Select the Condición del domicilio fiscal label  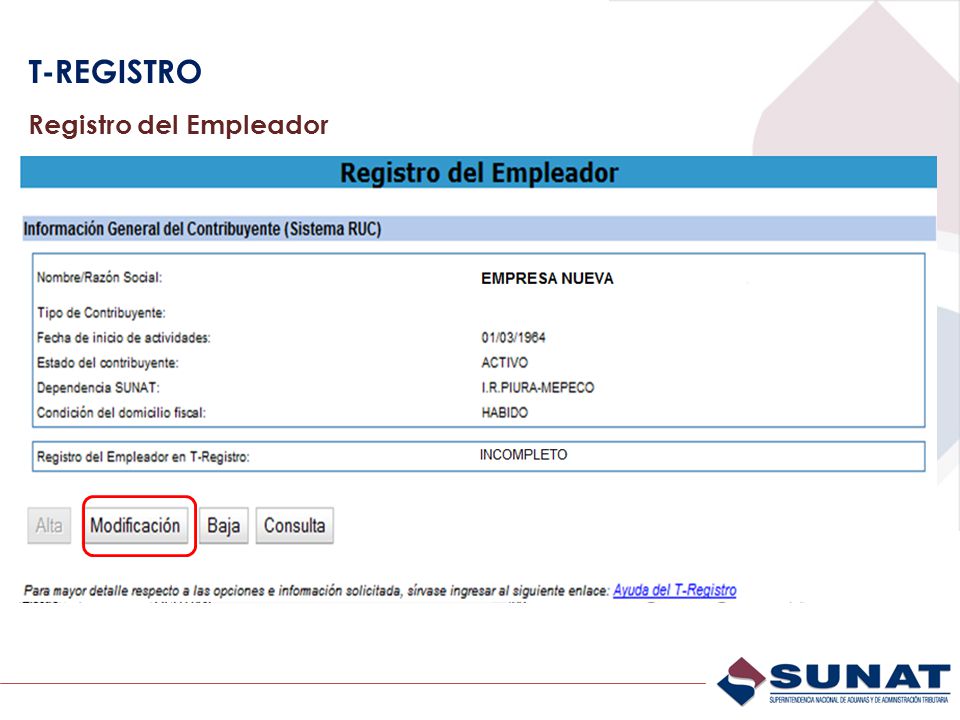pos(121,413)
